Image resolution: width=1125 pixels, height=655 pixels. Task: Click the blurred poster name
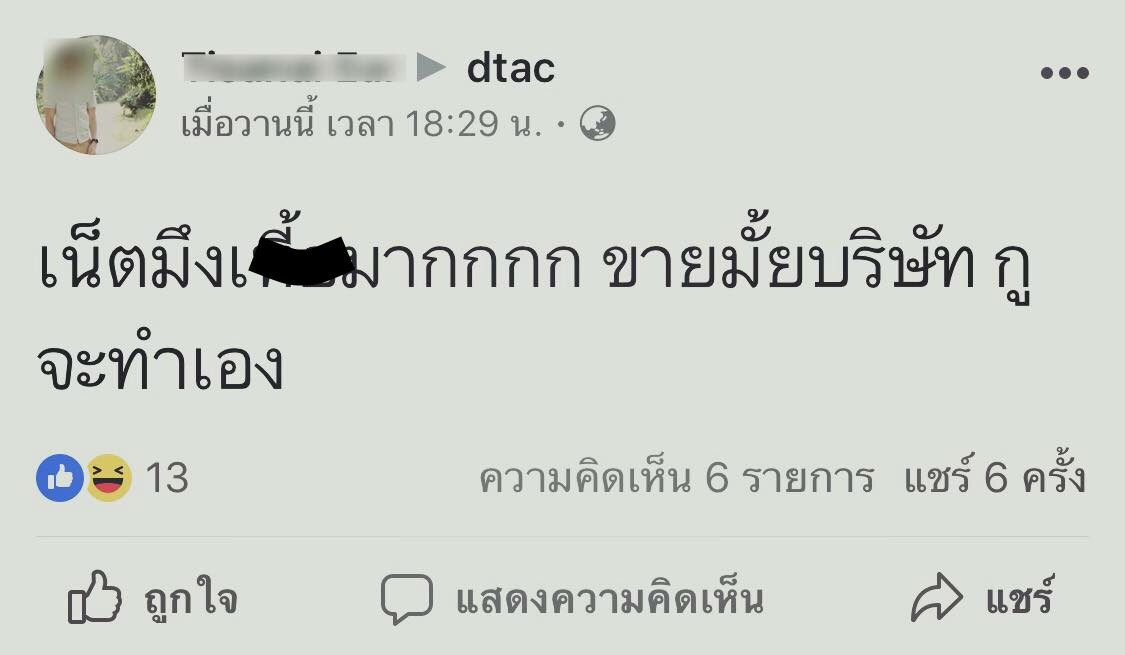point(293,67)
